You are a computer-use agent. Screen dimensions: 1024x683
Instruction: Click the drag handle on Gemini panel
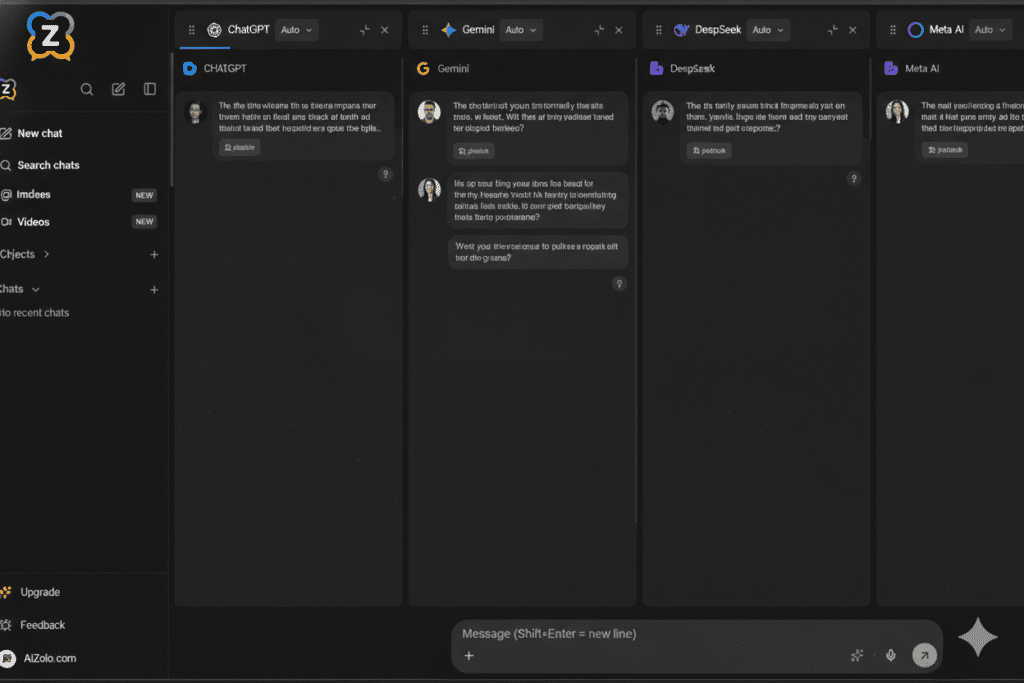point(425,30)
